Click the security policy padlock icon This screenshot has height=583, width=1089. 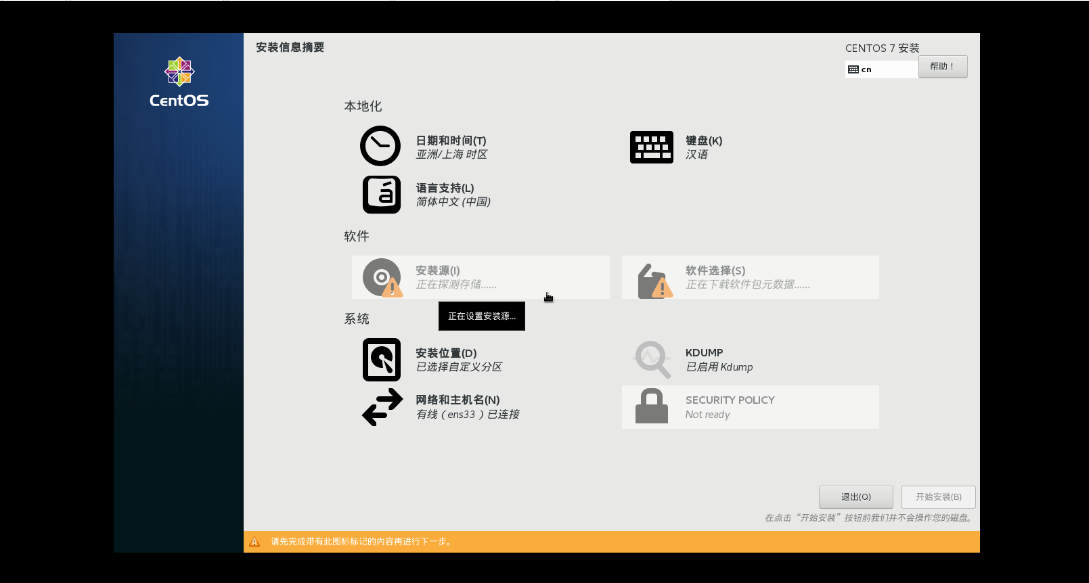651,407
